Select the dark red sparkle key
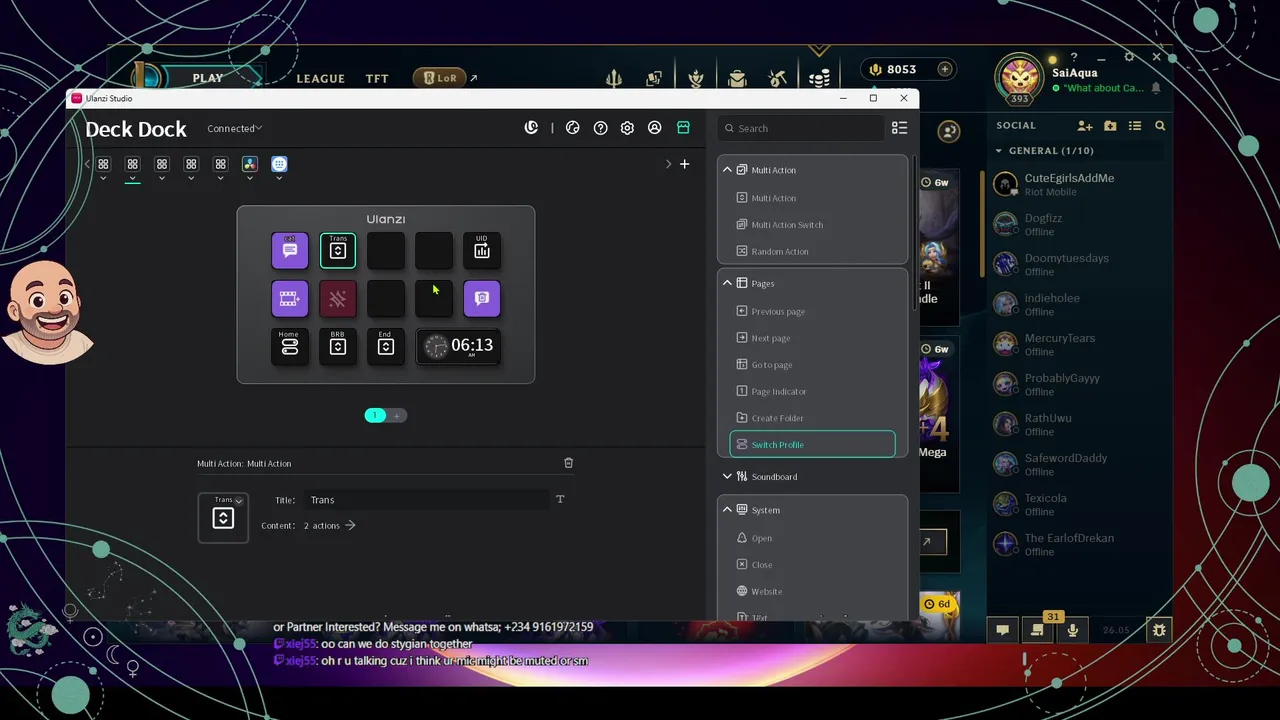Image resolution: width=1280 pixels, height=720 pixels. (x=338, y=298)
